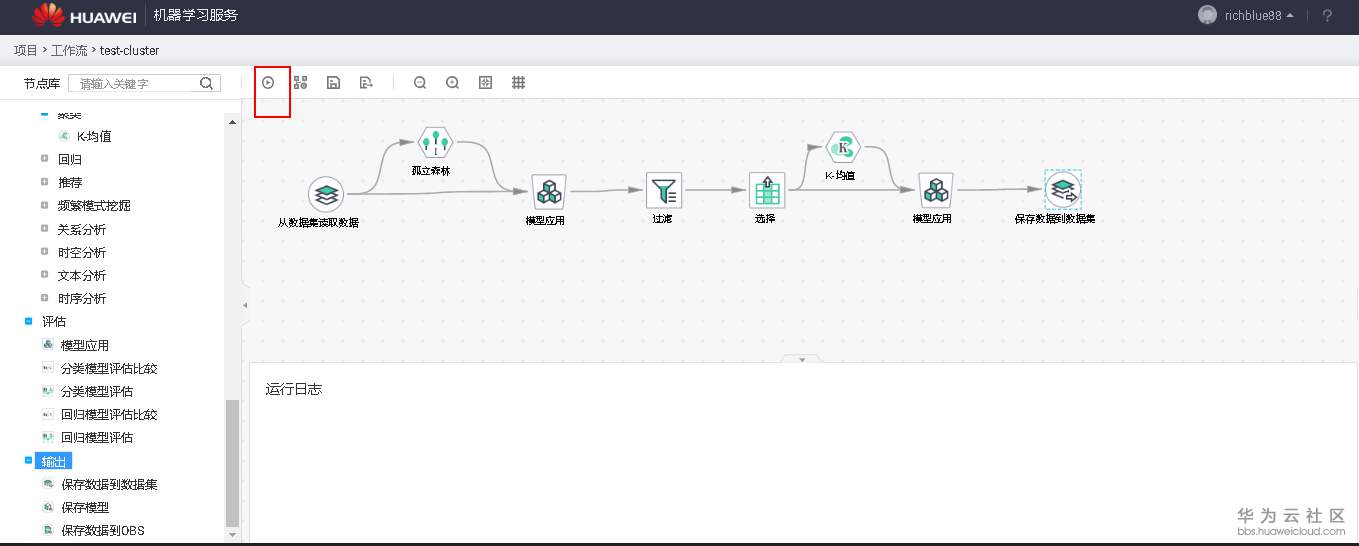Zoom in the canvas
1359x546 pixels.
[452, 83]
